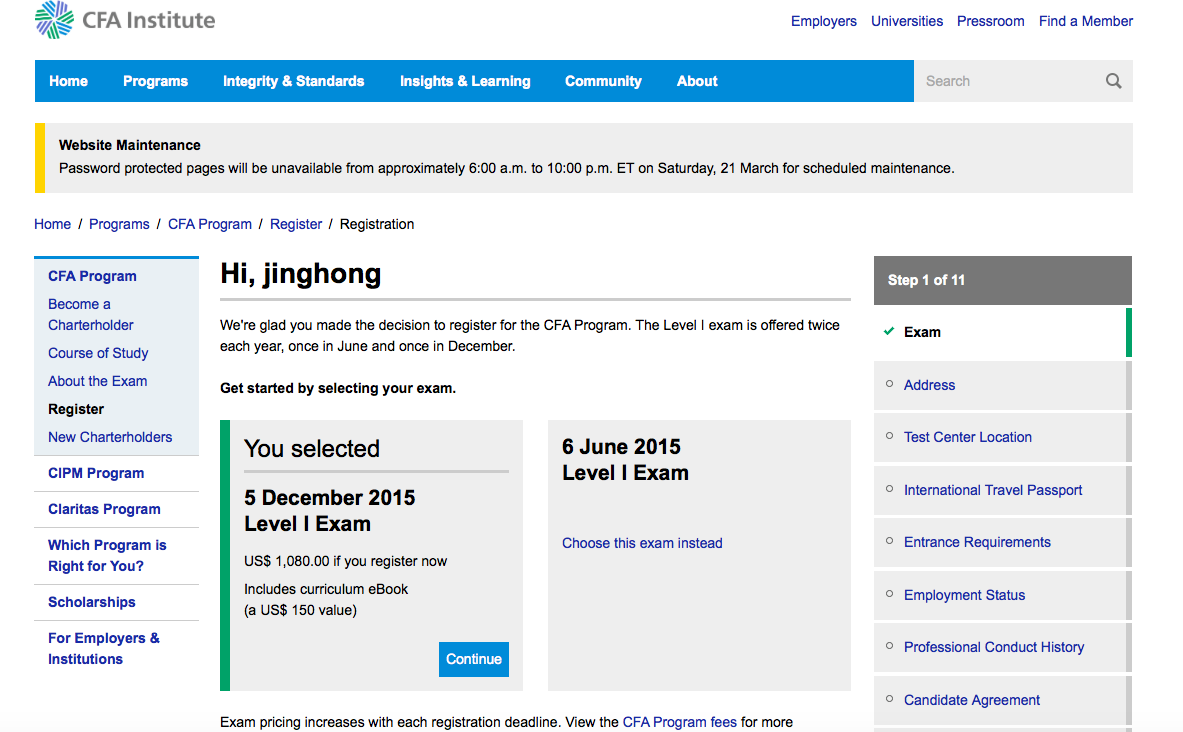
Task: Open the CFA Program fees link
Action: (679, 722)
